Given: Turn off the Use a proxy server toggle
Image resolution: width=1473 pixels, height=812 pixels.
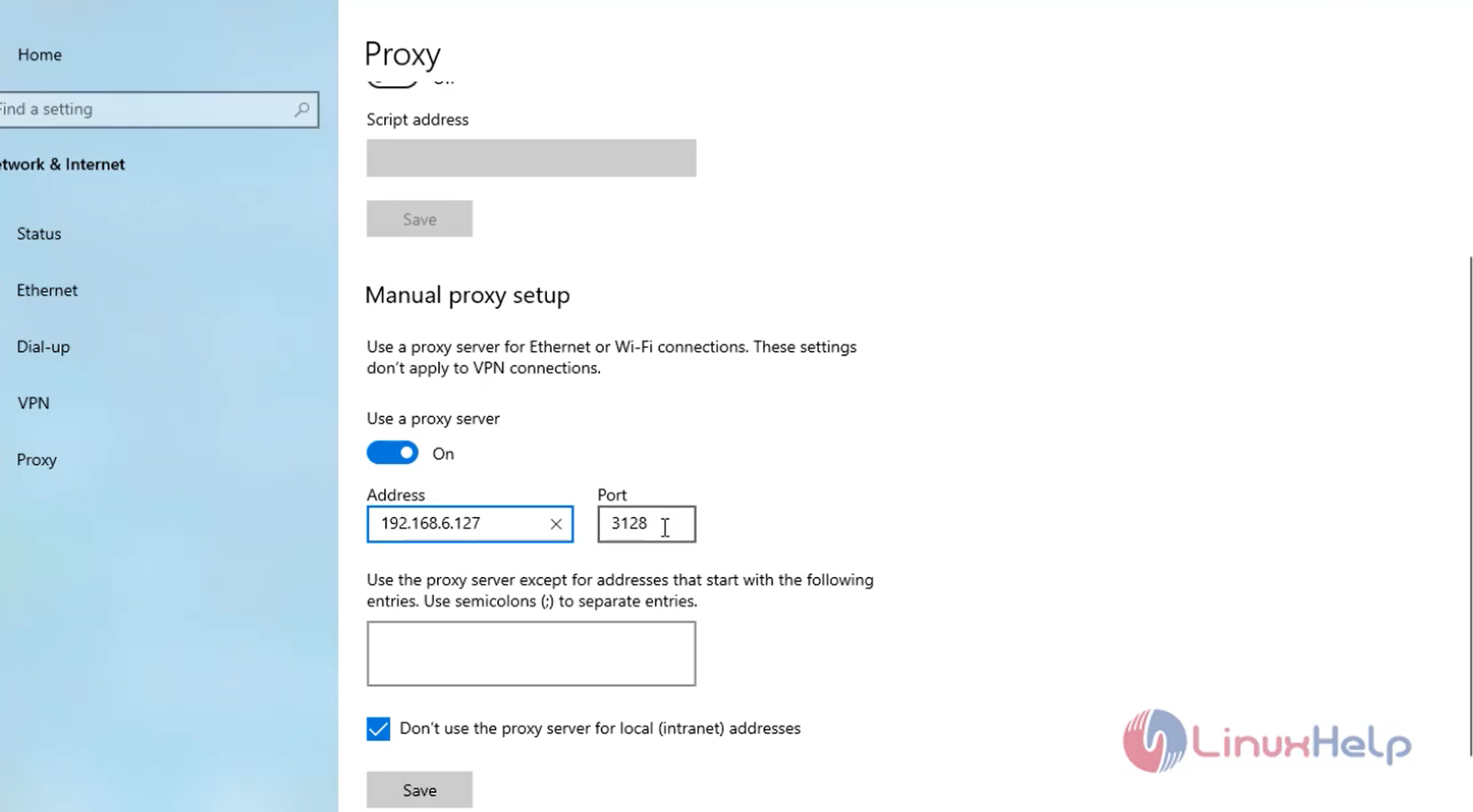Looking at the screenshot, I should point(392,452).
